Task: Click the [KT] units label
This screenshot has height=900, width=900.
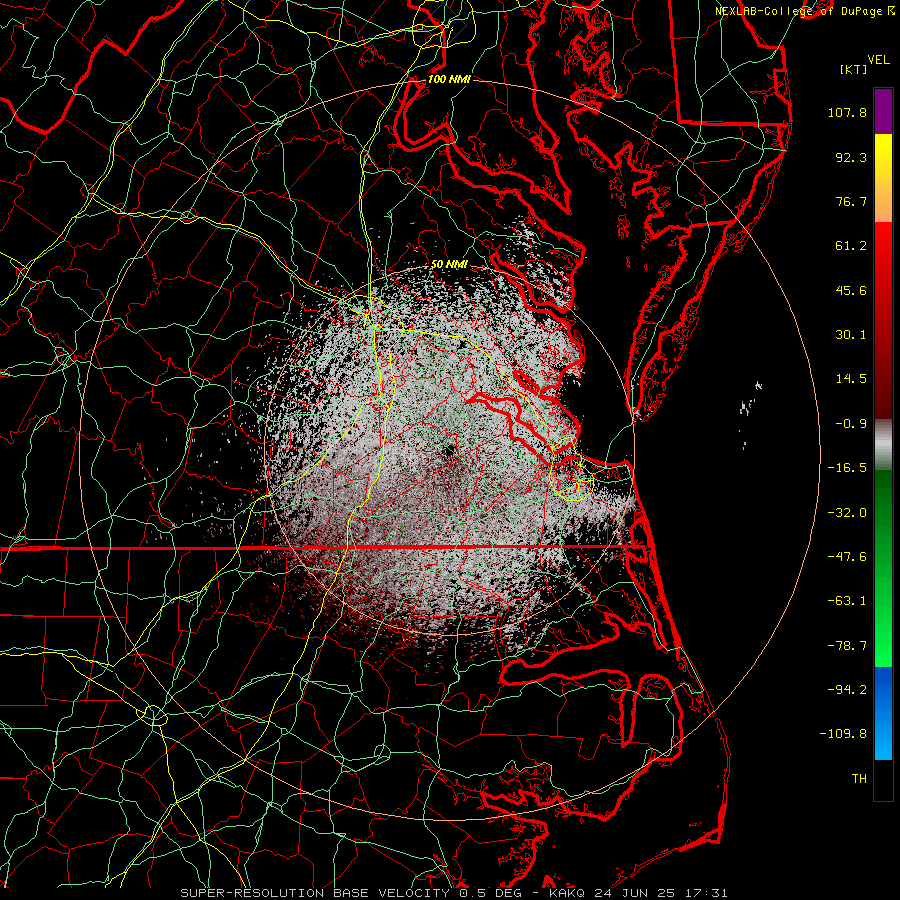Action: pyautogui.click(x=853, y=69)
